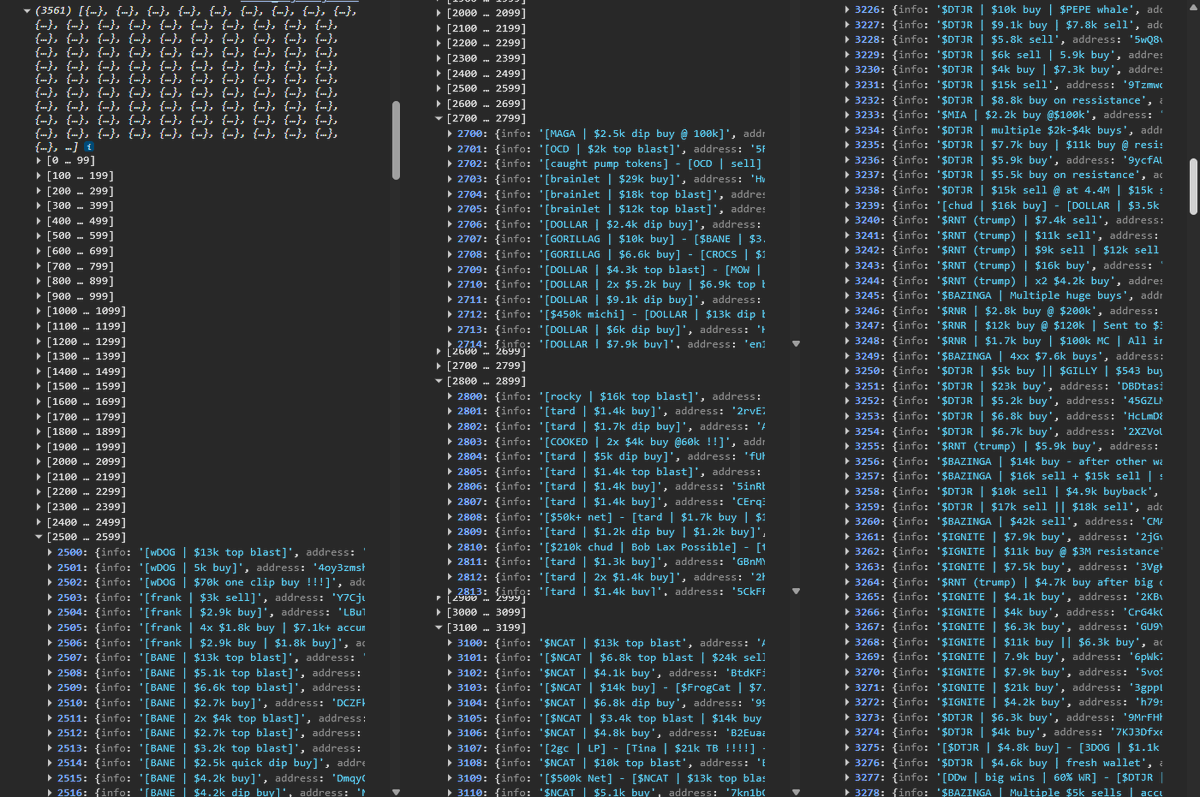
Task: Expand the [1500 … 1599] range
Action: coord(39,386)
